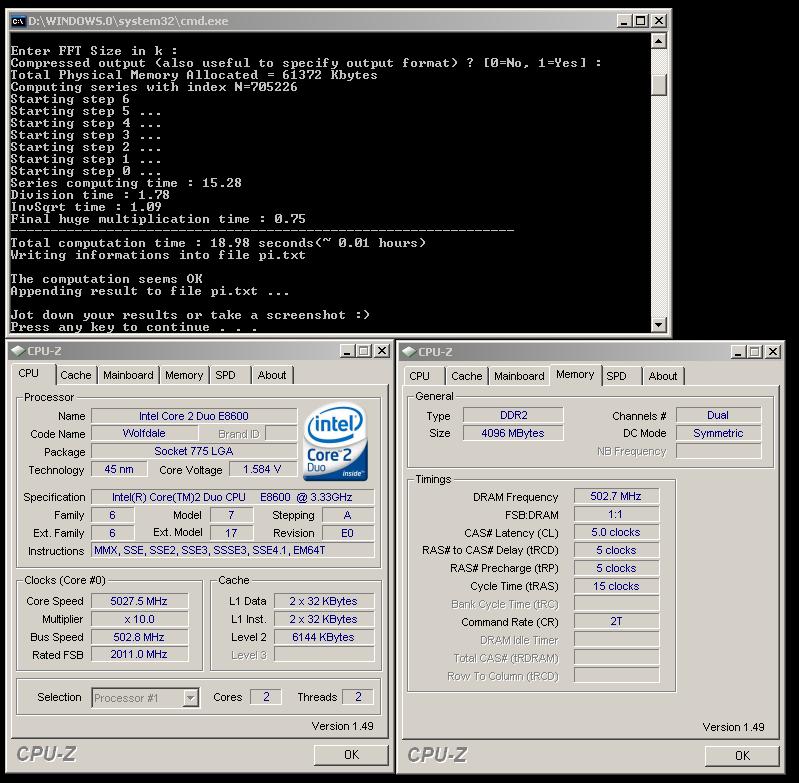
Task: Select the Memory tab in right CPU-Z
Action: click(575, 374)
